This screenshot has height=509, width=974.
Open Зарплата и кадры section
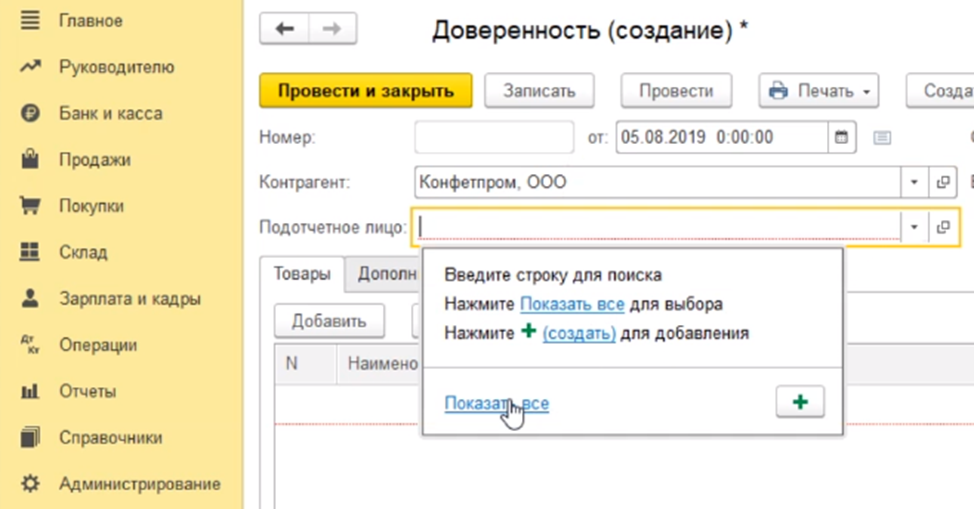(129, 298)
